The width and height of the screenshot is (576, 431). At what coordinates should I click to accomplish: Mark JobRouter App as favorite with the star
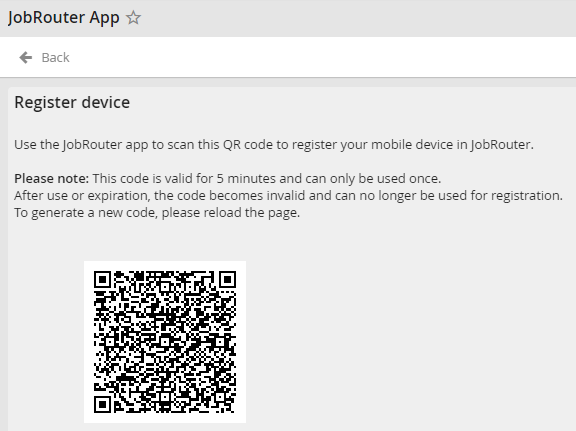click(x=133, y=17)
